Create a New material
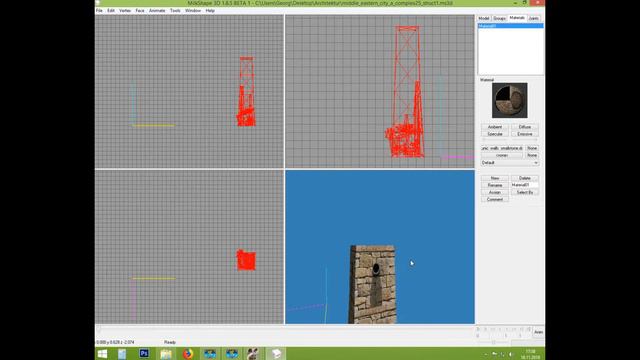 click(495, 178)
